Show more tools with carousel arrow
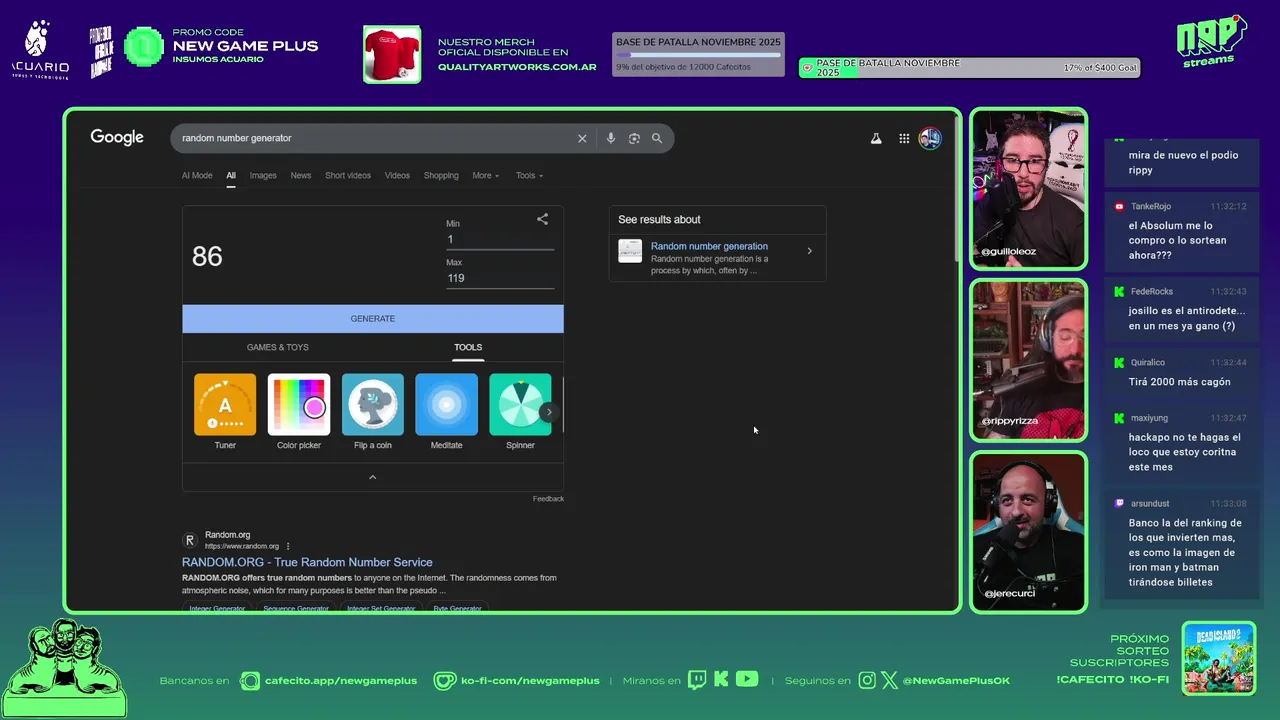This screenshot has height=720, width=1280. (x=548, y=412)
